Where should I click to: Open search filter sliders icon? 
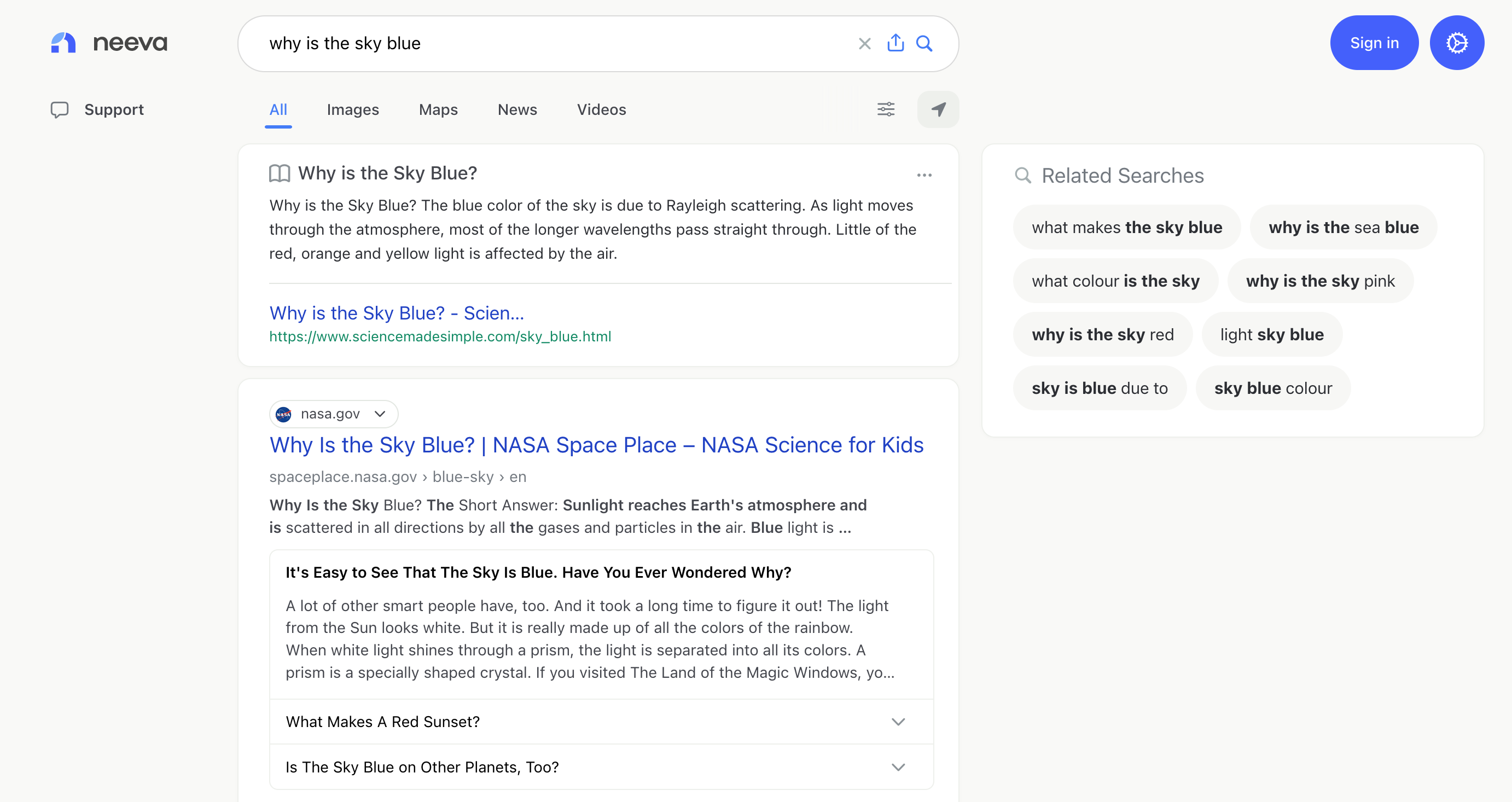point(886,109)
